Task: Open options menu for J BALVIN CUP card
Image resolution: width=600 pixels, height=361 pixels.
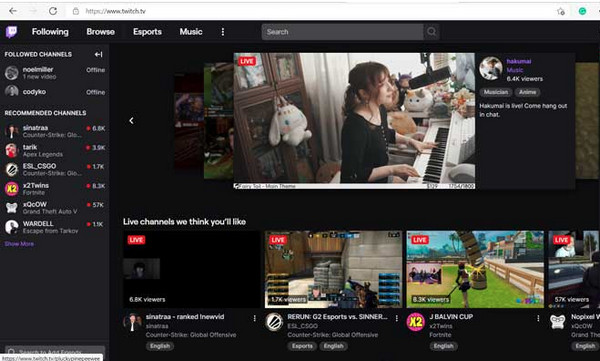Action: 538,318
